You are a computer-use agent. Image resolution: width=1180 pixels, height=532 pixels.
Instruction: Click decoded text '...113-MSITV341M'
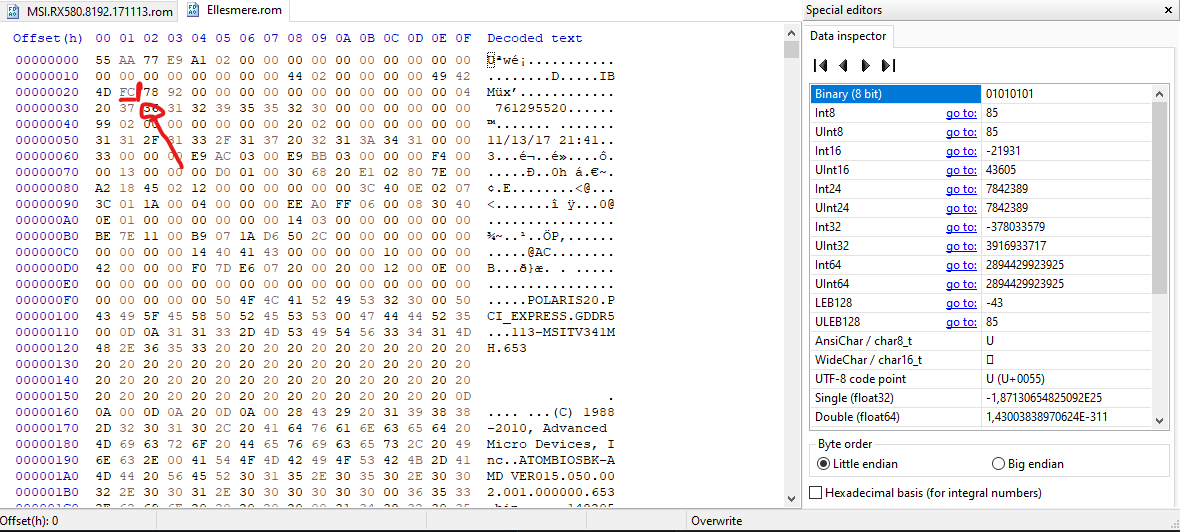(551, 332)
